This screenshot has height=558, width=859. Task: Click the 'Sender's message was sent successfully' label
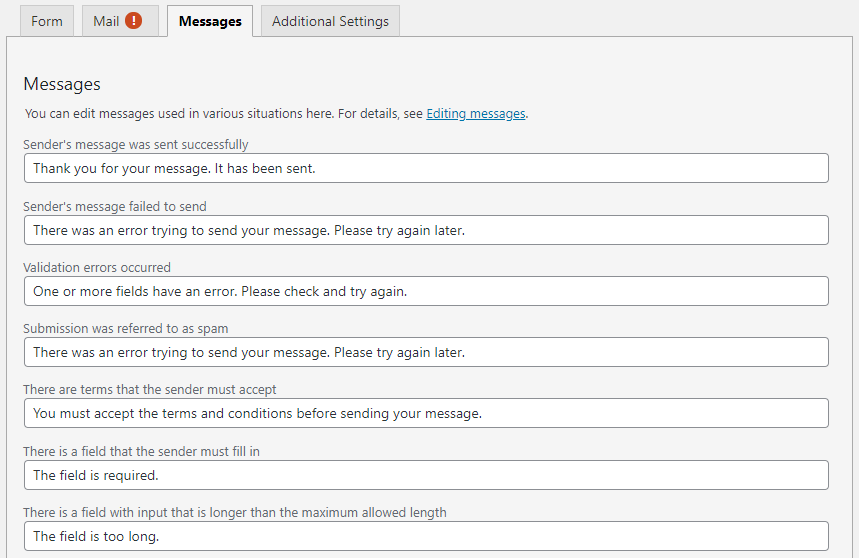136,145
